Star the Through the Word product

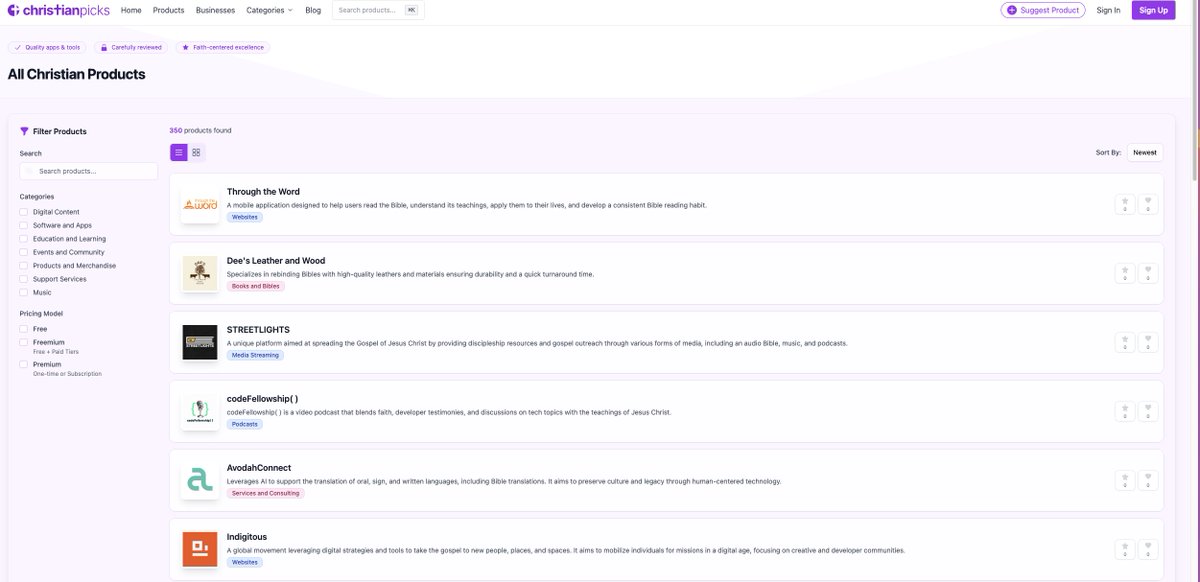(1125, 204)
